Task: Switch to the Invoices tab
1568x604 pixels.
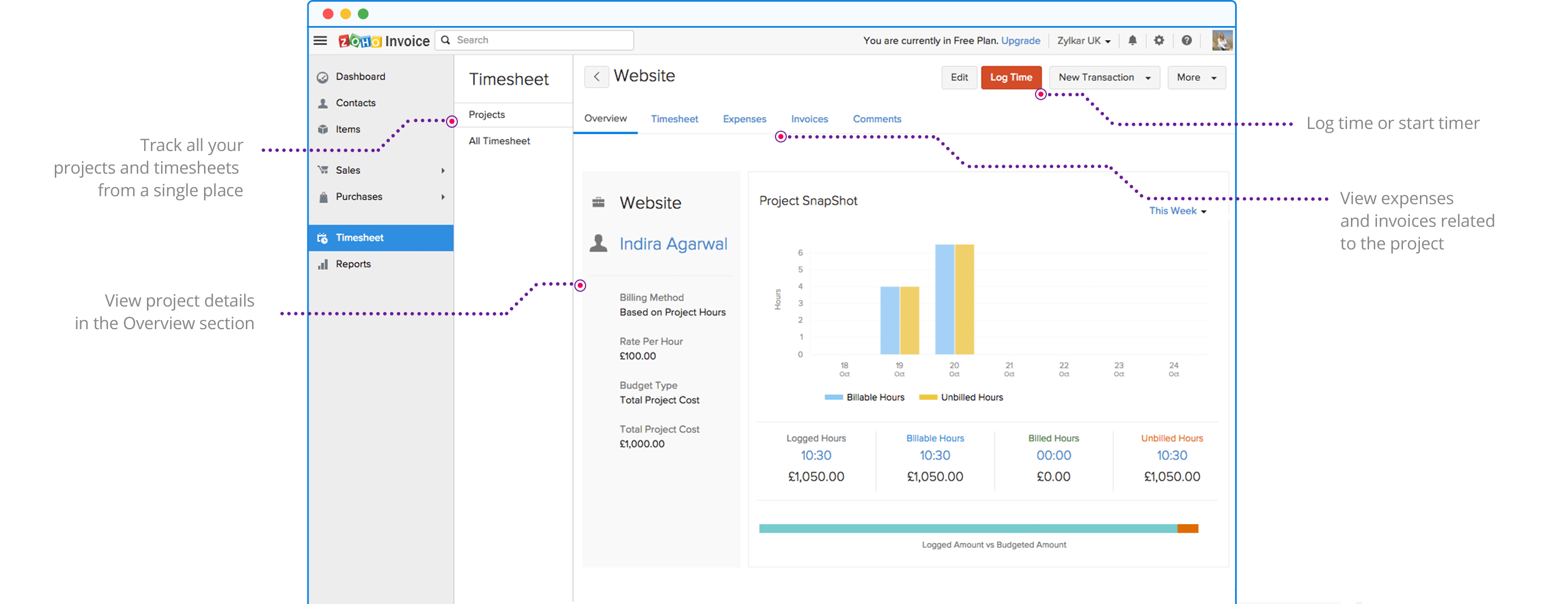Action: [x=809, y=119]
